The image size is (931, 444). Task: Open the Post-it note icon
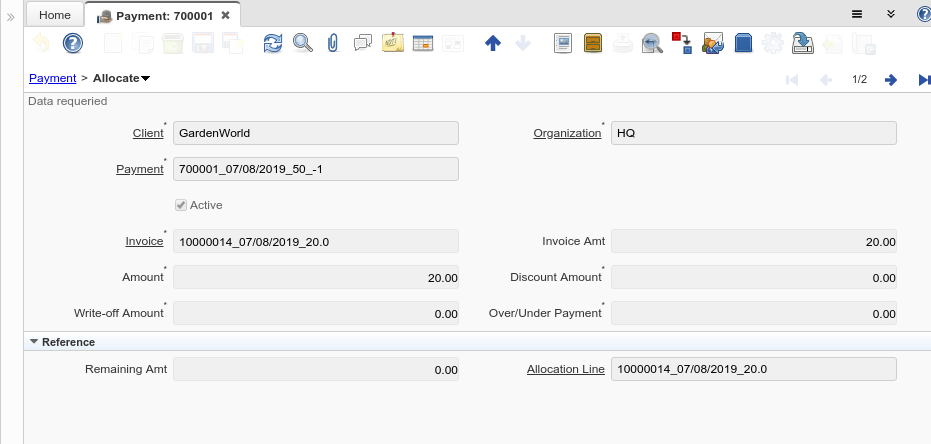393,43
